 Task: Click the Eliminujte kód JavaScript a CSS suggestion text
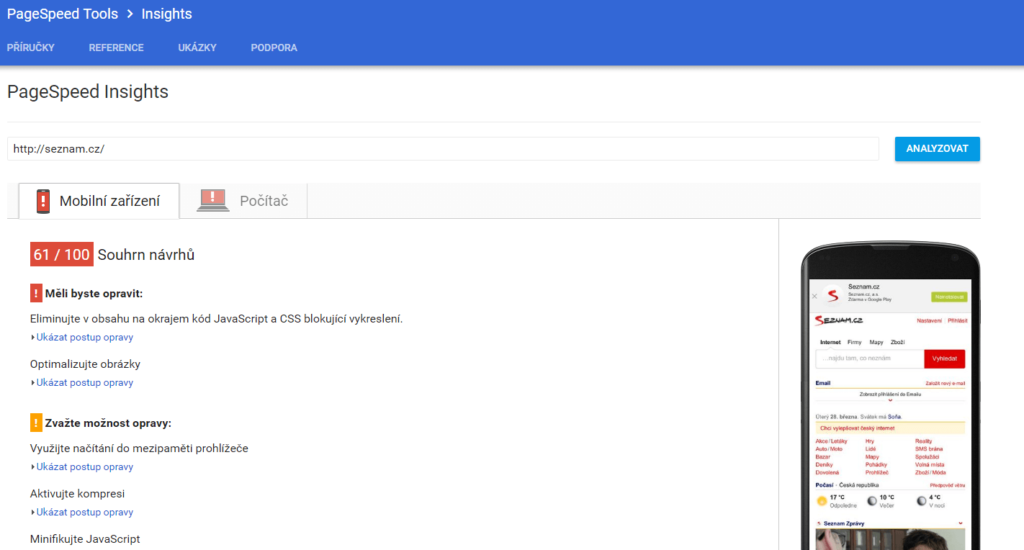point(216,319)
